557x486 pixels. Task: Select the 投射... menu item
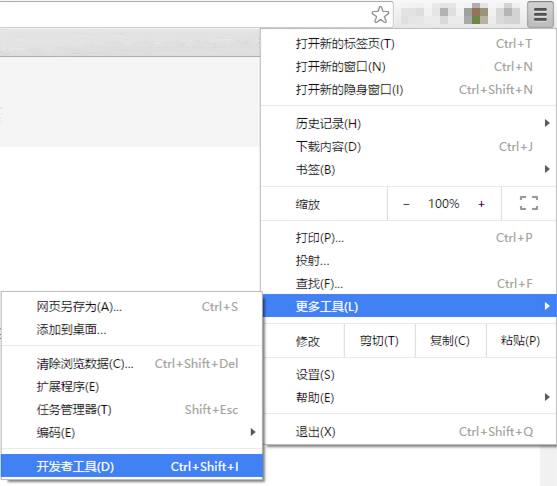point(409,261)
